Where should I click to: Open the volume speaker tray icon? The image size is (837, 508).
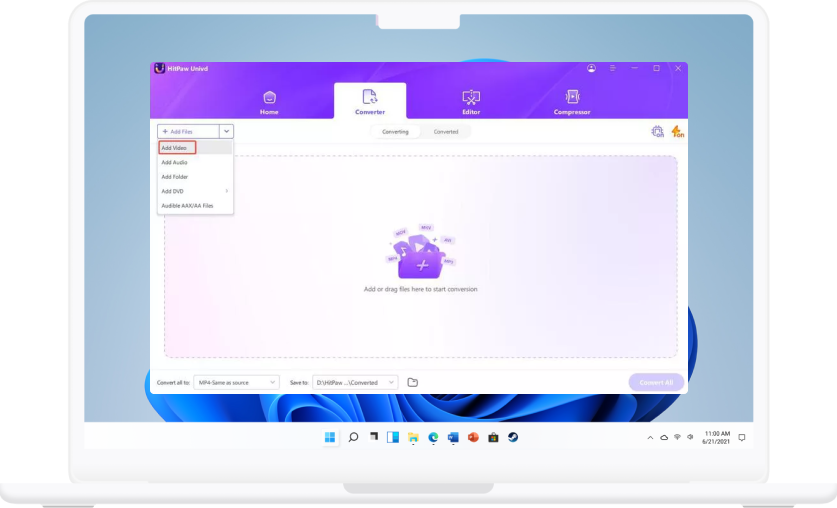coord(690,437)
